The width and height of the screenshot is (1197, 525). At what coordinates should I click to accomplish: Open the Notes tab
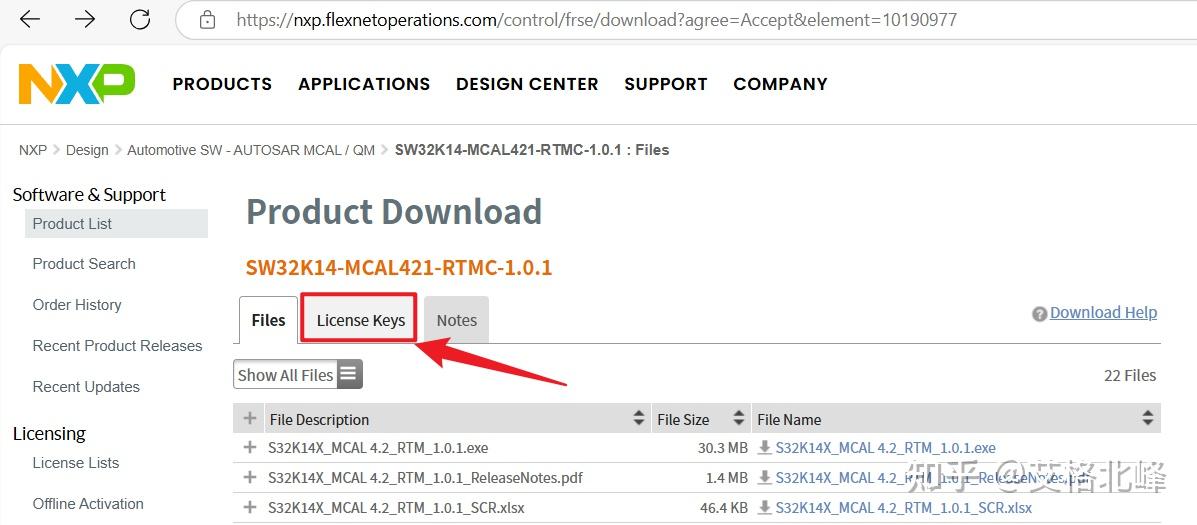(456, 320)
